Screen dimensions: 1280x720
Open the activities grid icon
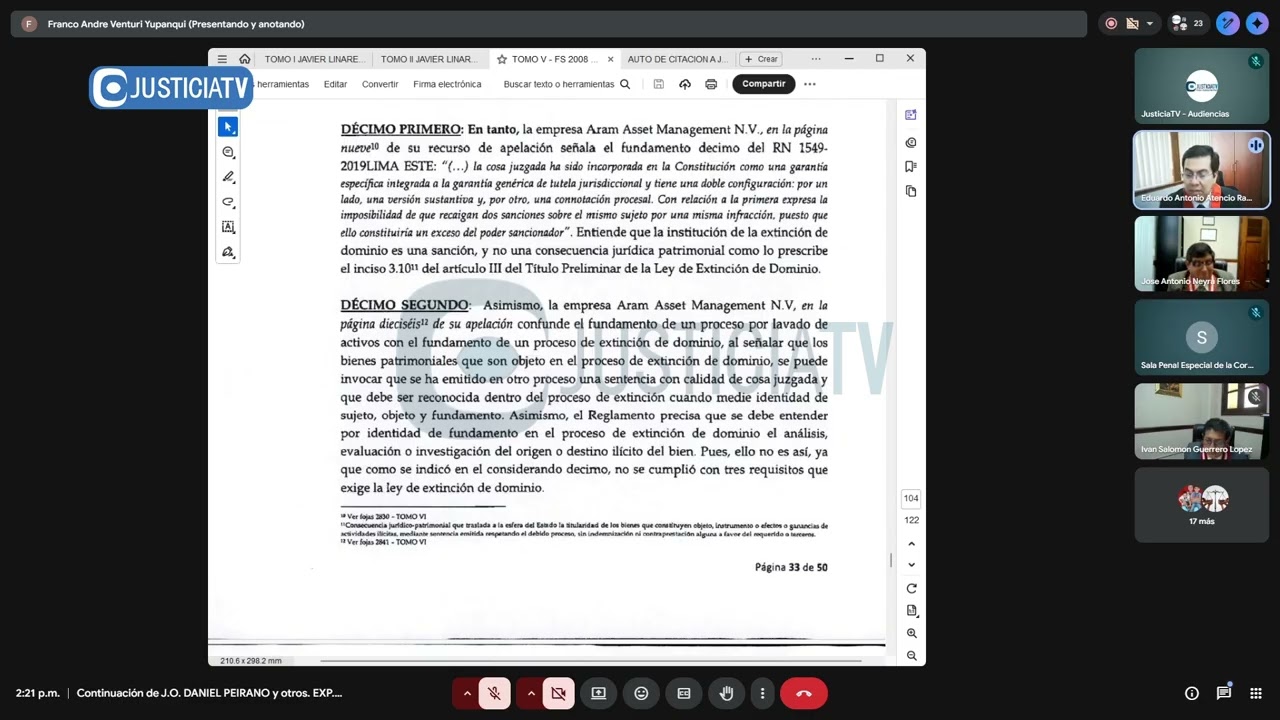[1256, 693]
